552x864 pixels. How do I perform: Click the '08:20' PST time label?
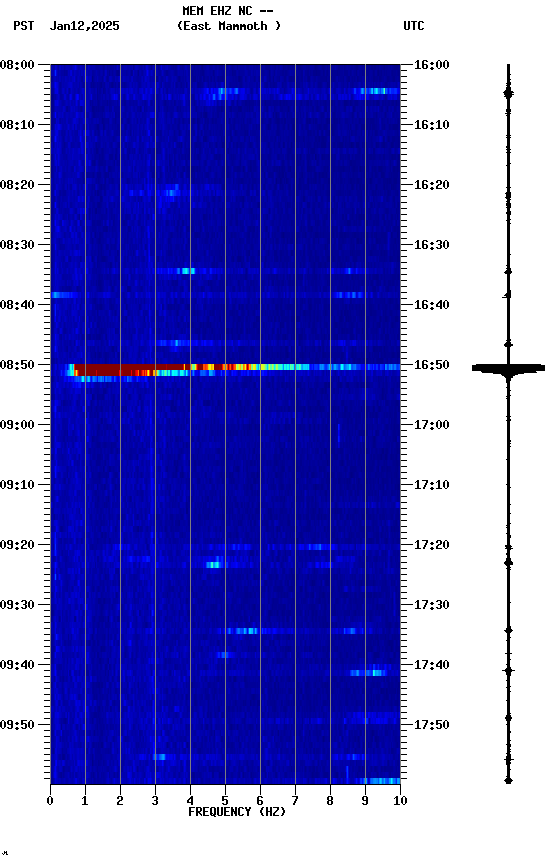17,185
